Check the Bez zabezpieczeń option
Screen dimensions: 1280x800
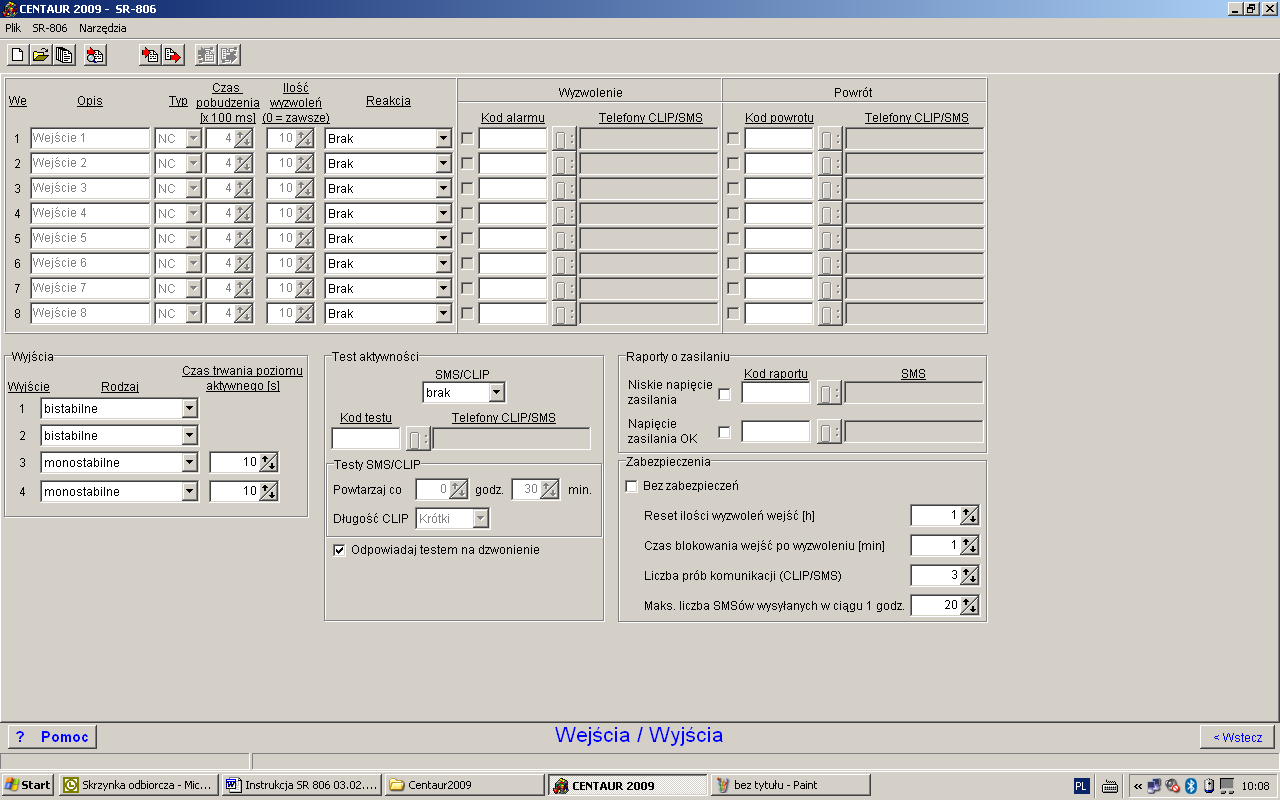[631, 486]
